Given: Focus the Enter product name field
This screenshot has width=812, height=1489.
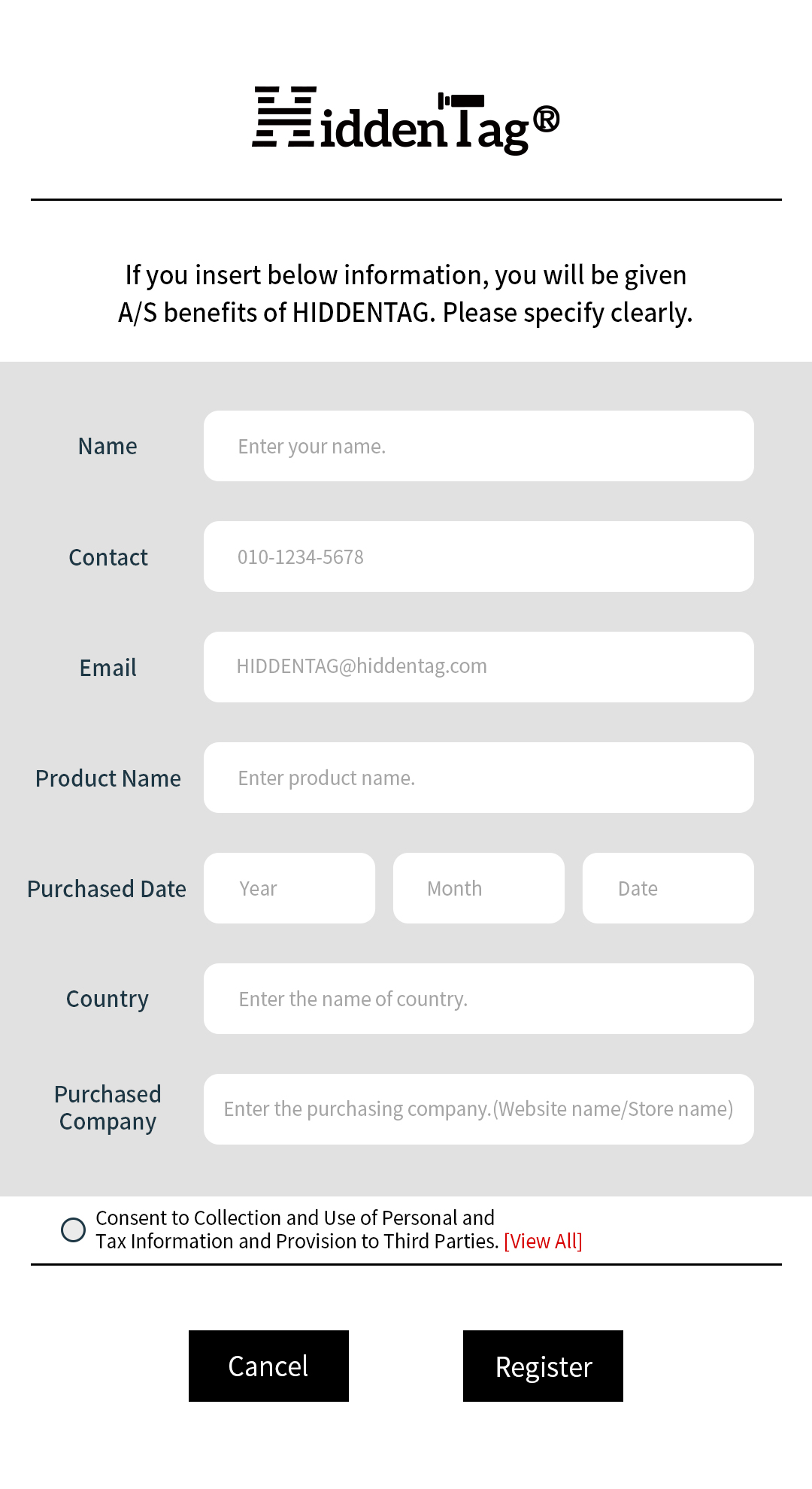Looking at the screenshot, I should (479, 778).
